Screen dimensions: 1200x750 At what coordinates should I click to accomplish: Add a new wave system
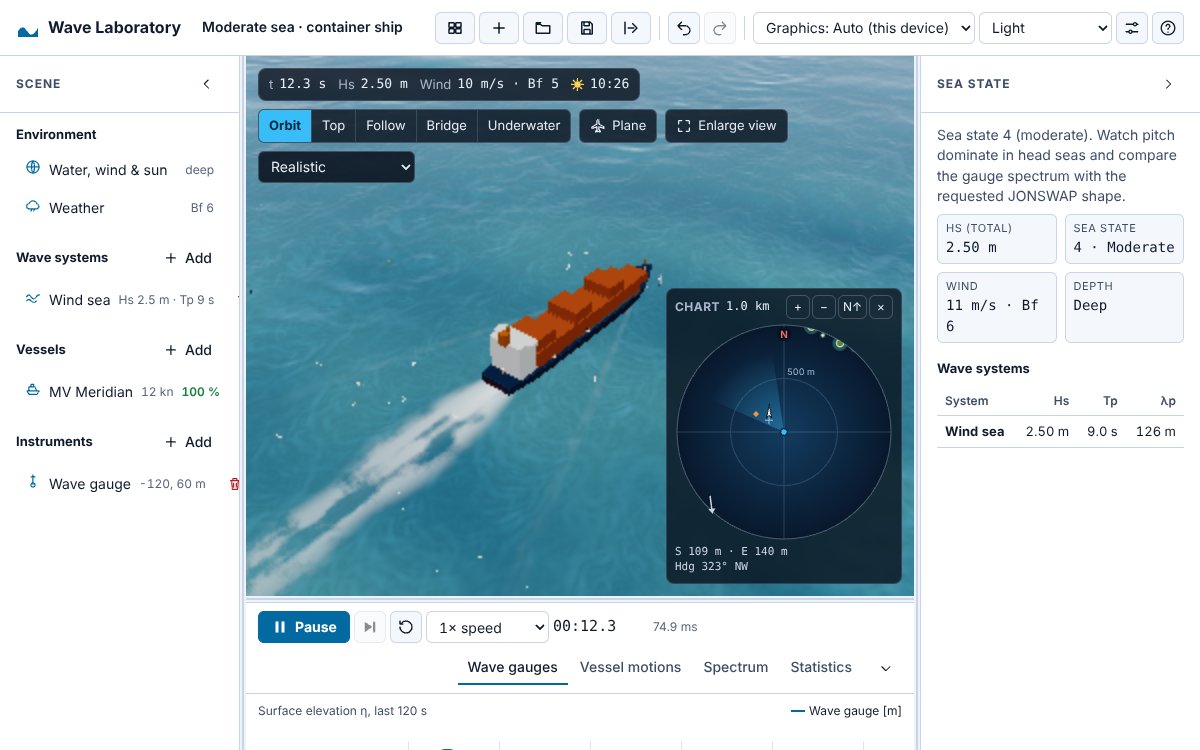coord(188,258)
